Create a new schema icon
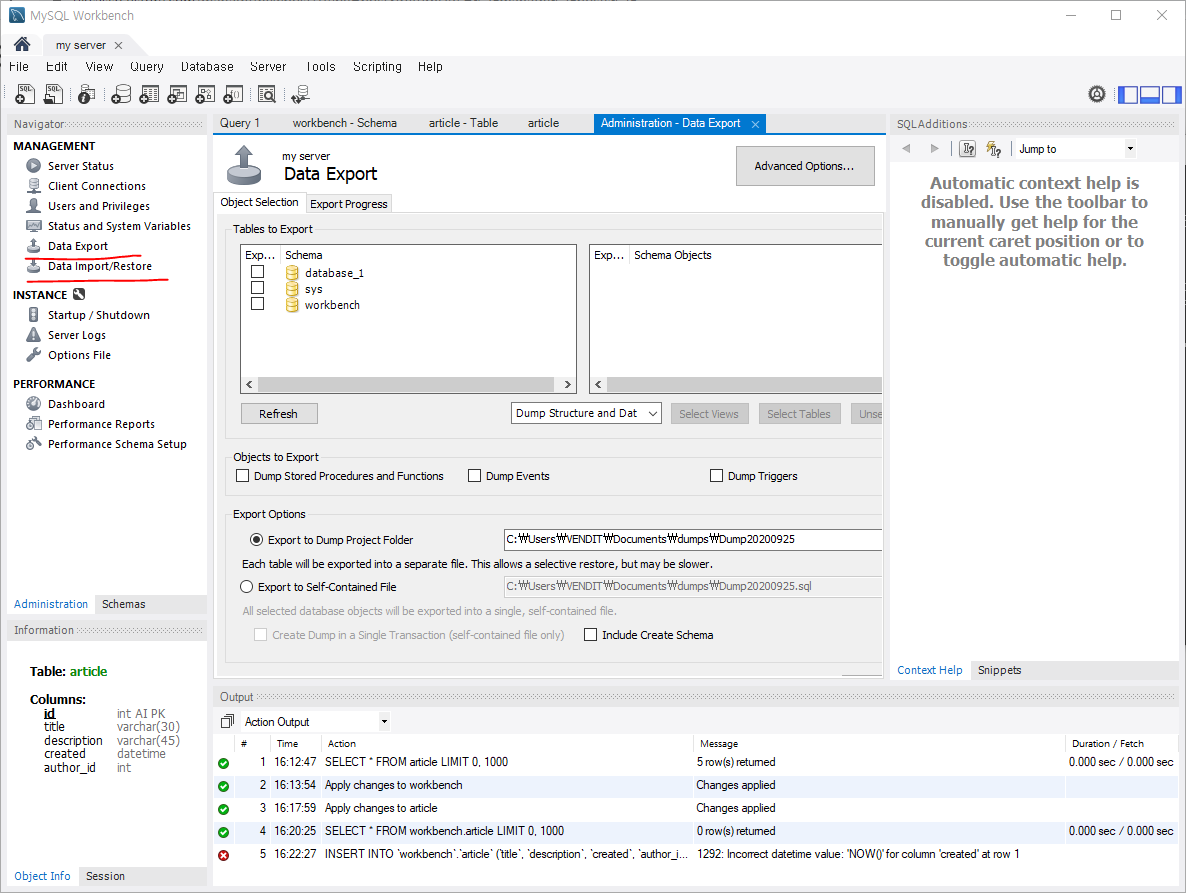Viewport: 1186px width, 893px height. coord(121,94)
